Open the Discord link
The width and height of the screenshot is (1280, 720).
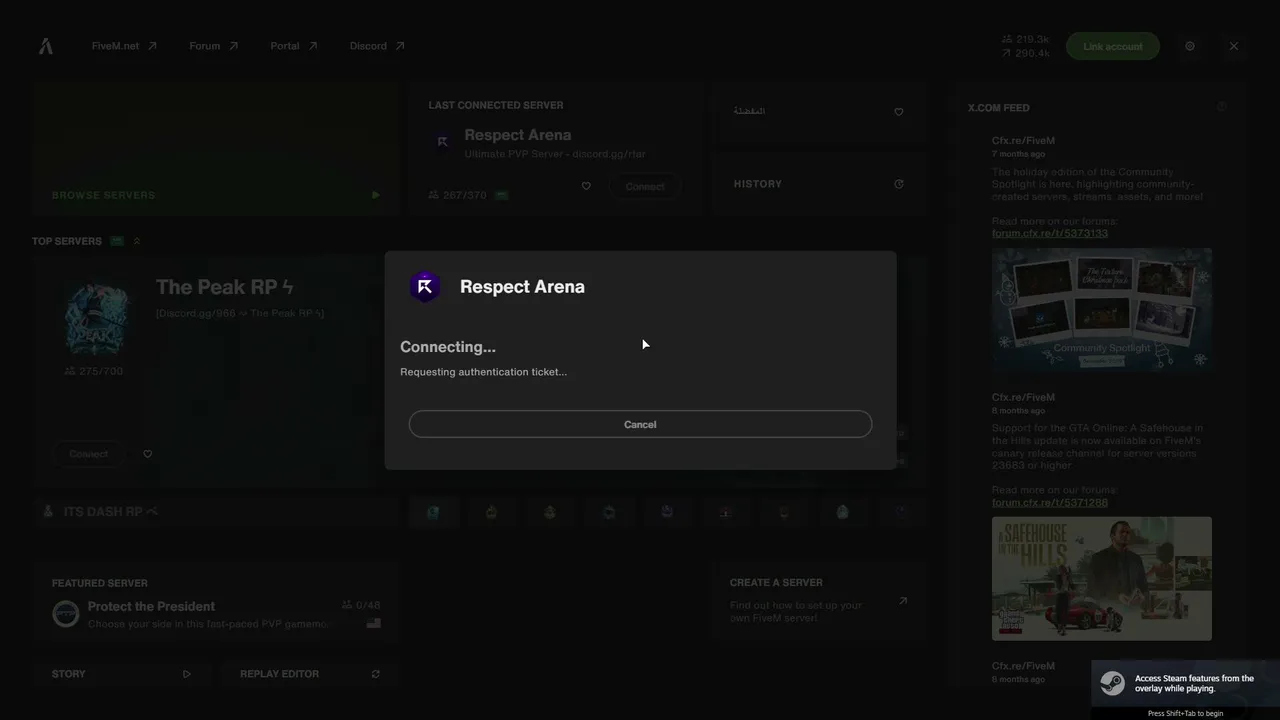pos(377,46)
